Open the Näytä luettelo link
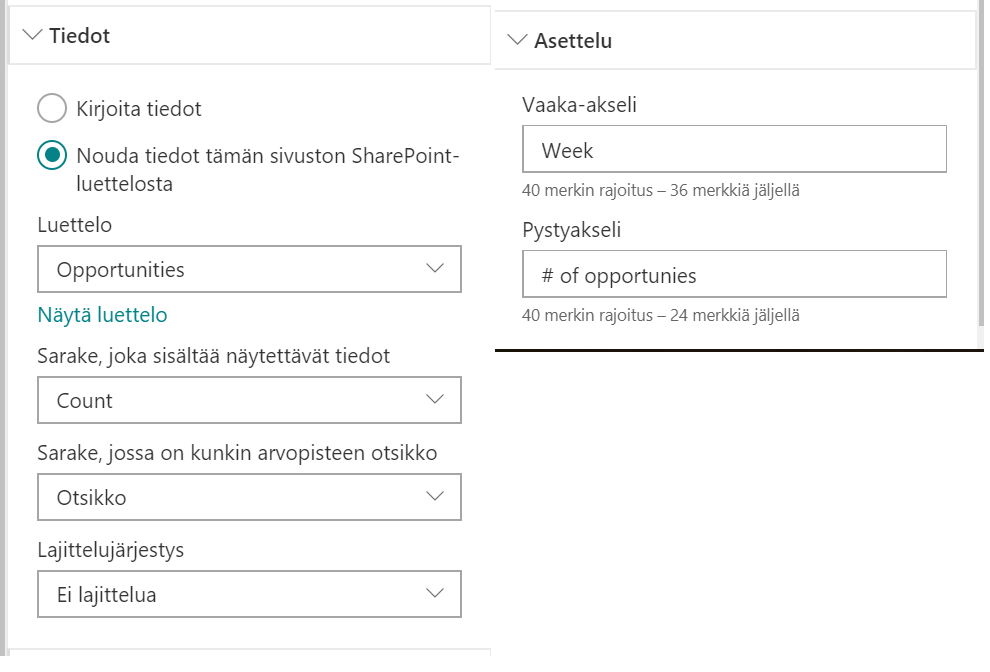Screen dimensions: 990x672 click(x=102, y=315)
